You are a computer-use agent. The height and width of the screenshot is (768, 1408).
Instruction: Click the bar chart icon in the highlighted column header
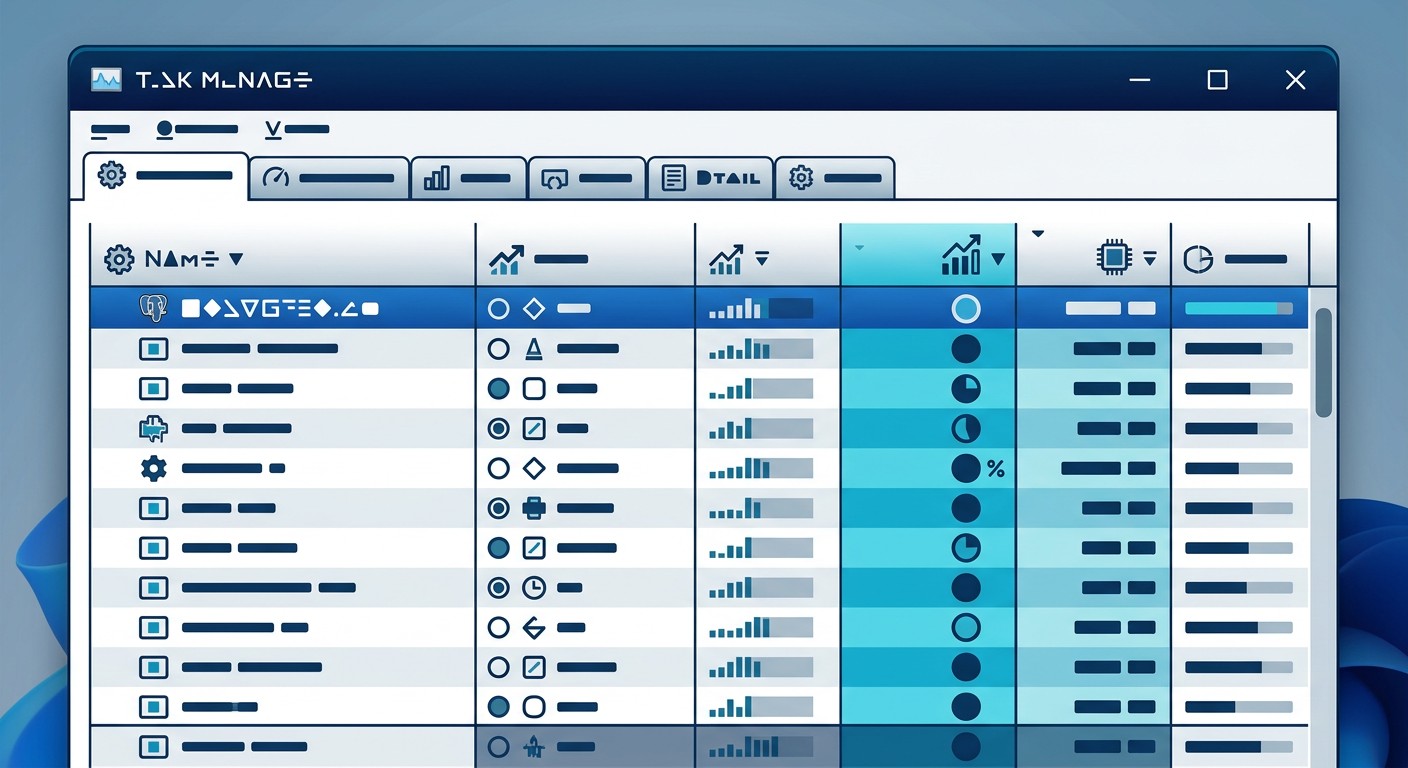coord(962,257)
